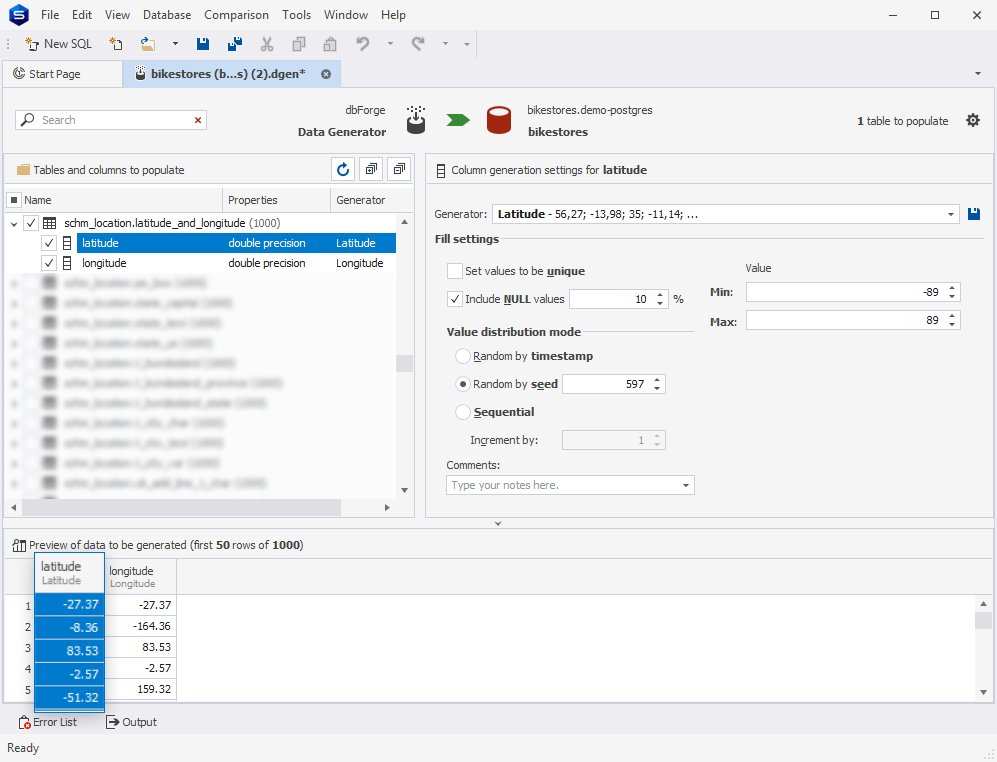Uncheck the latitude_and_longitude table checkbox
Viewport: 997px width, 762px height.
[31, 223]
